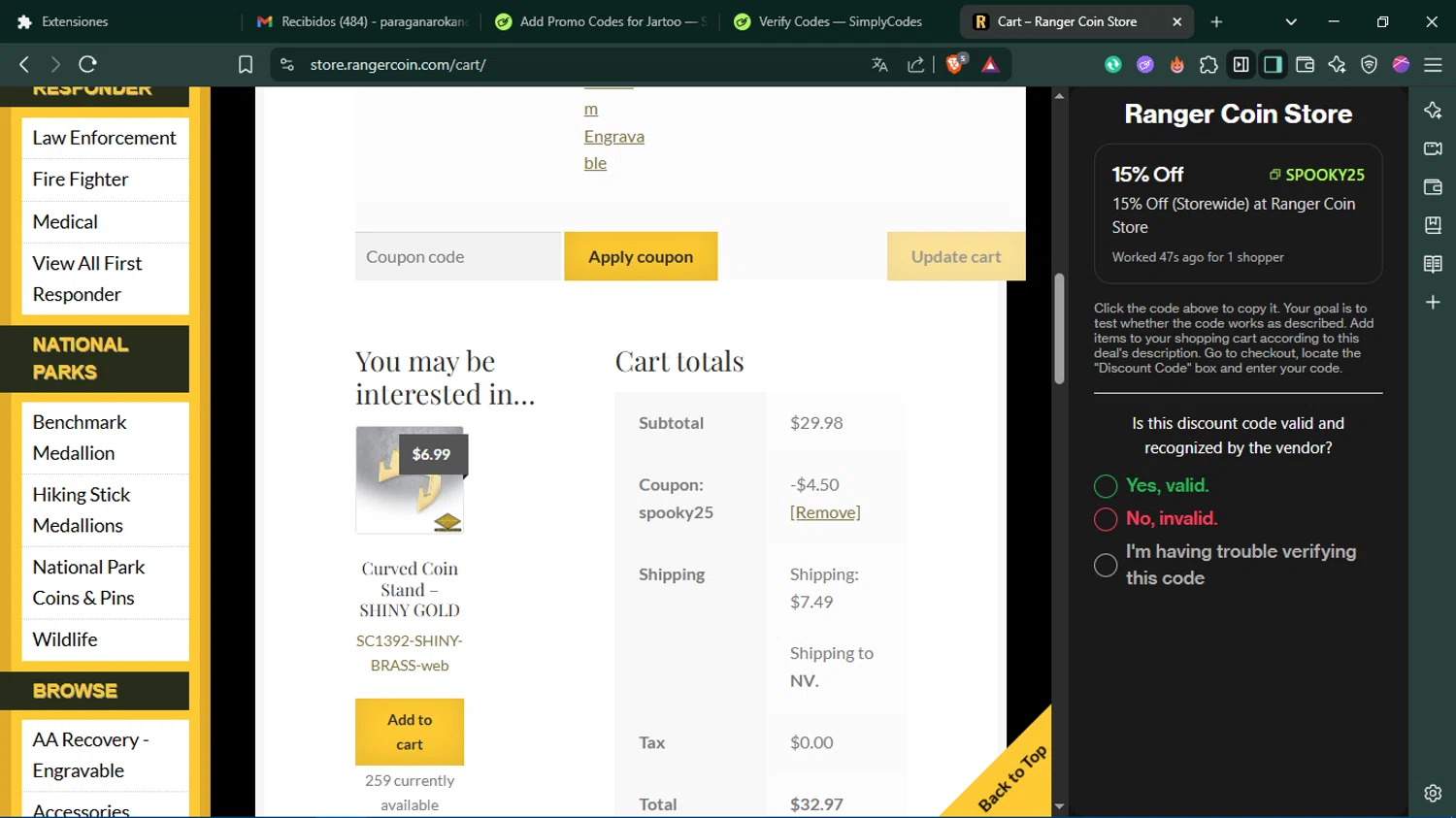This screenshot has height=818, width=1456.
Task: Open Brave VPN shield icon
Action: 1369,64
